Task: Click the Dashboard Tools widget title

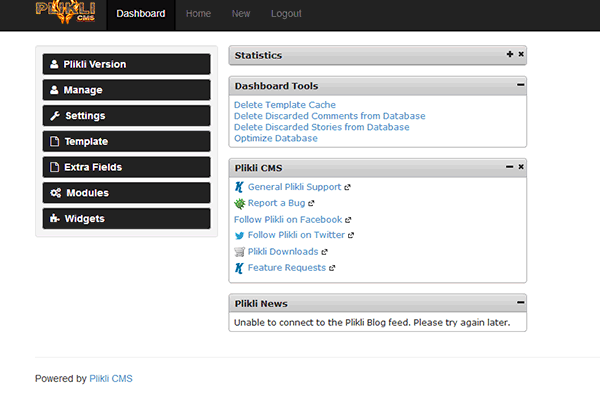Action: [276, 86]
